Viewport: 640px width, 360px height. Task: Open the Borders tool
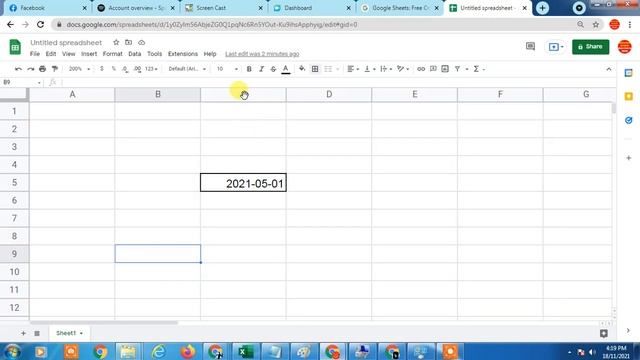click(315, 69)
